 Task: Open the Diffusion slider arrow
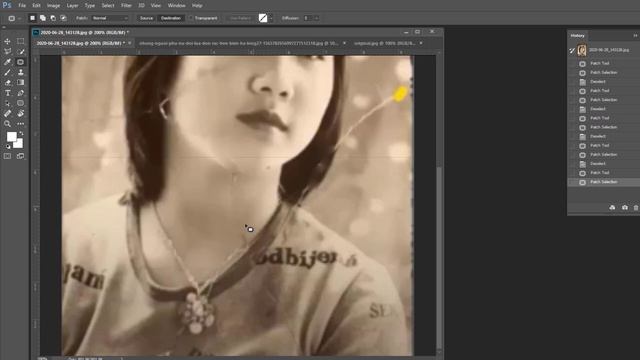click(316, 18)
